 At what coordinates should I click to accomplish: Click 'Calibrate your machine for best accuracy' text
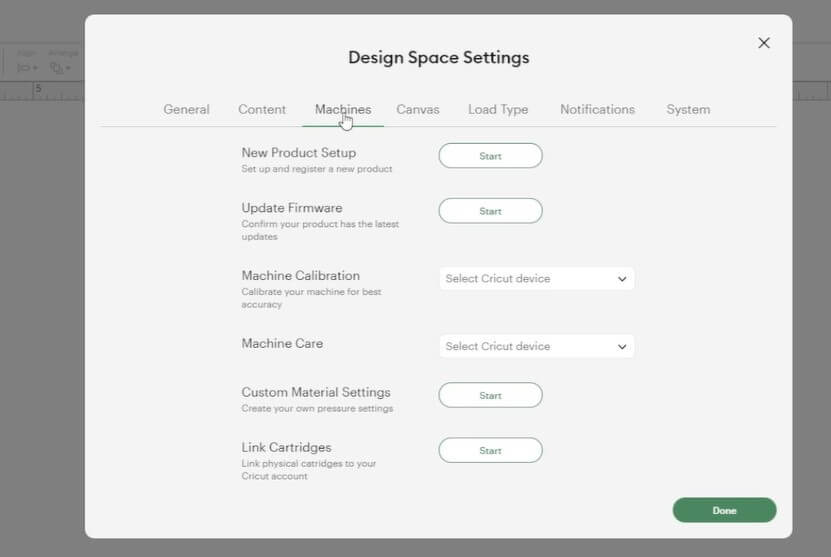312,298
